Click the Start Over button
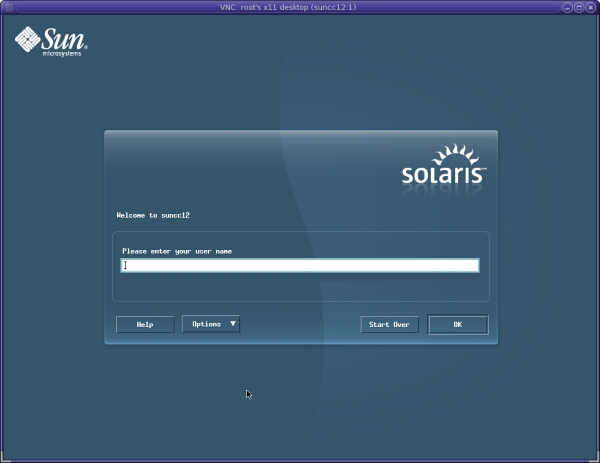600x463 pixels. tap(390, 324)
